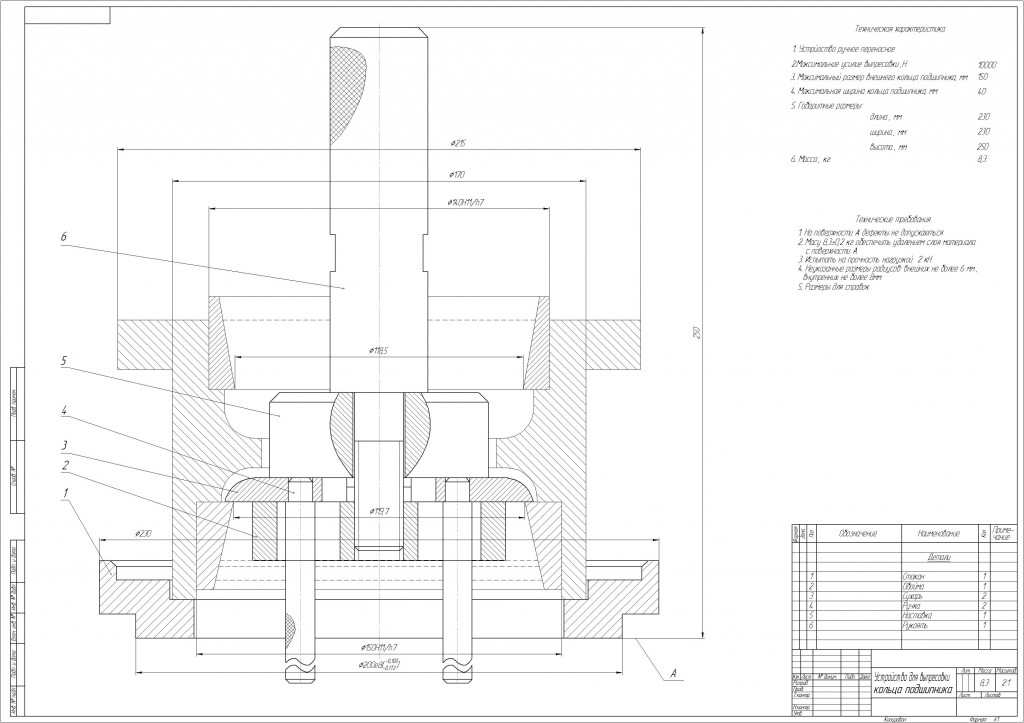Select quantity 2 in the 'Ручка' row
The width and height of the screenshot is (1024, 723).
point(984,605)
